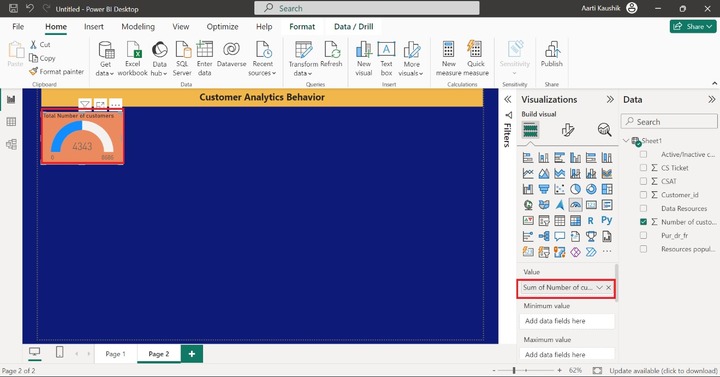Pick the Pie chart visual
Screen dimensions: 720x377
point(575,189)
